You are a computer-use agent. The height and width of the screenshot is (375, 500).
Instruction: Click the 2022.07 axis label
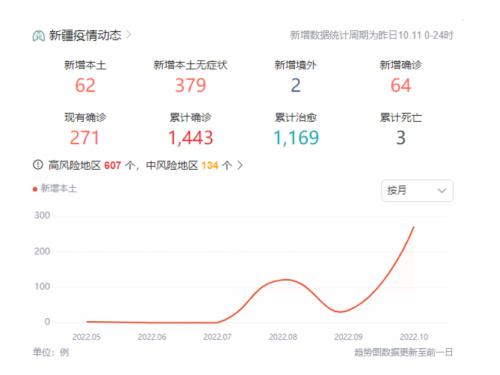tap(217, 337)
